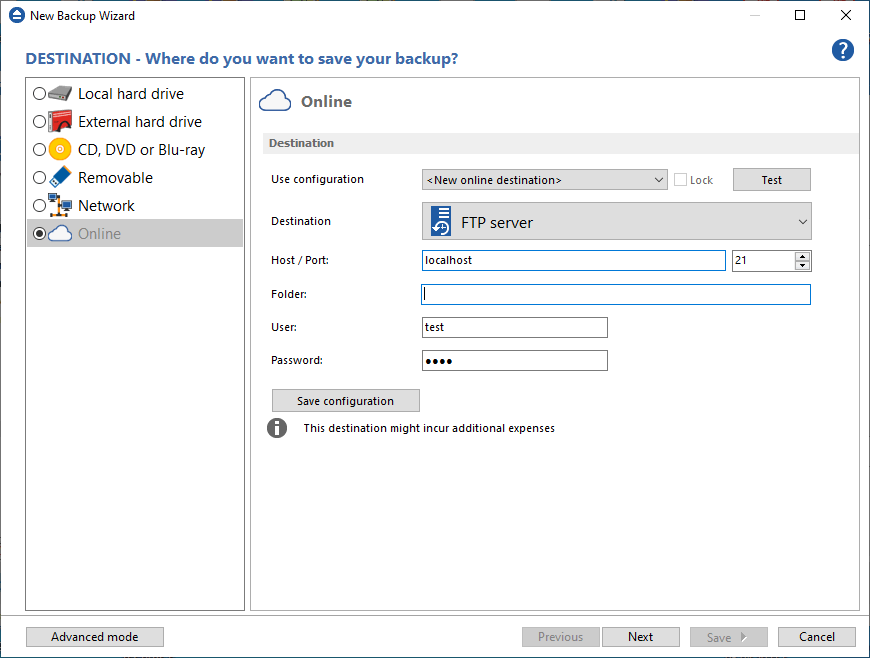Click the info icon beside expenses note
The width and height of the screenshot is (870, 658).
pos(277,428)
